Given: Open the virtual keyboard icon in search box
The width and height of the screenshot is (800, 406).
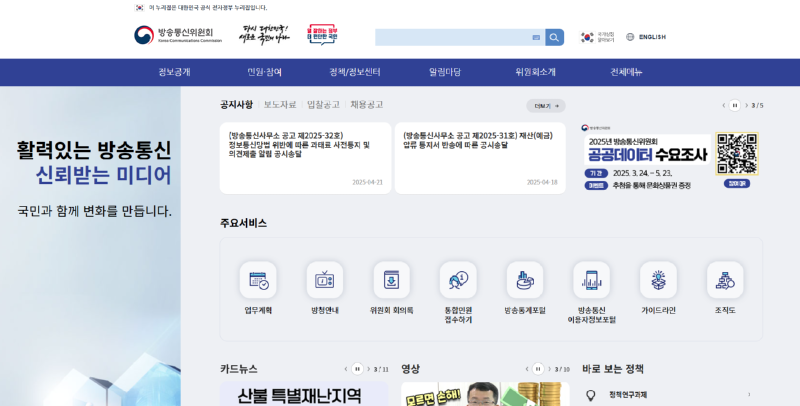Looking at the screenshot, I should [x=536, y=38].
